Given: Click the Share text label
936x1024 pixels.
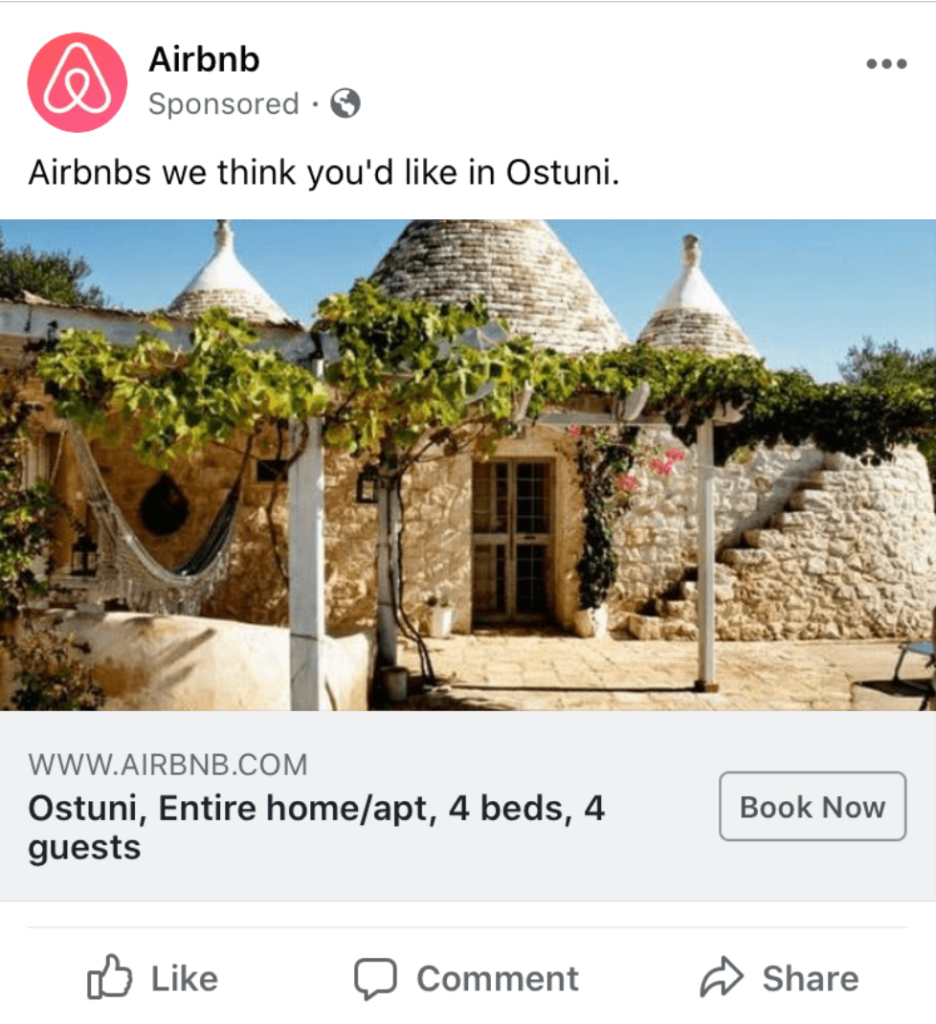Looking at the screenshot, I should pos(811,979).
